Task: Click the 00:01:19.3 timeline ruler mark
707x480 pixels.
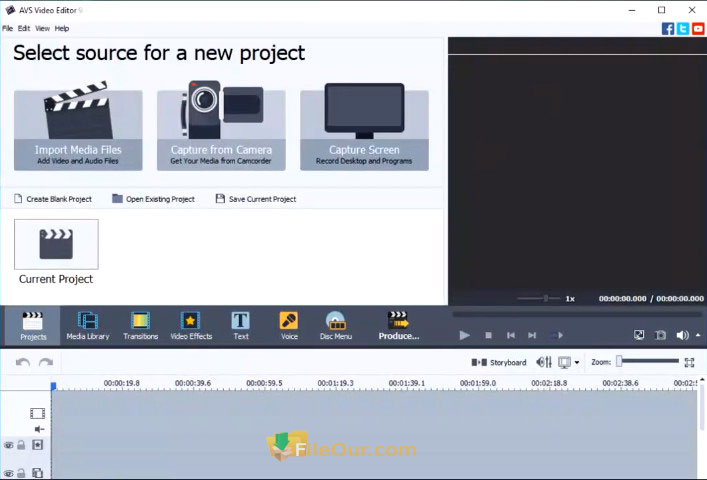Action: [335, 383]
